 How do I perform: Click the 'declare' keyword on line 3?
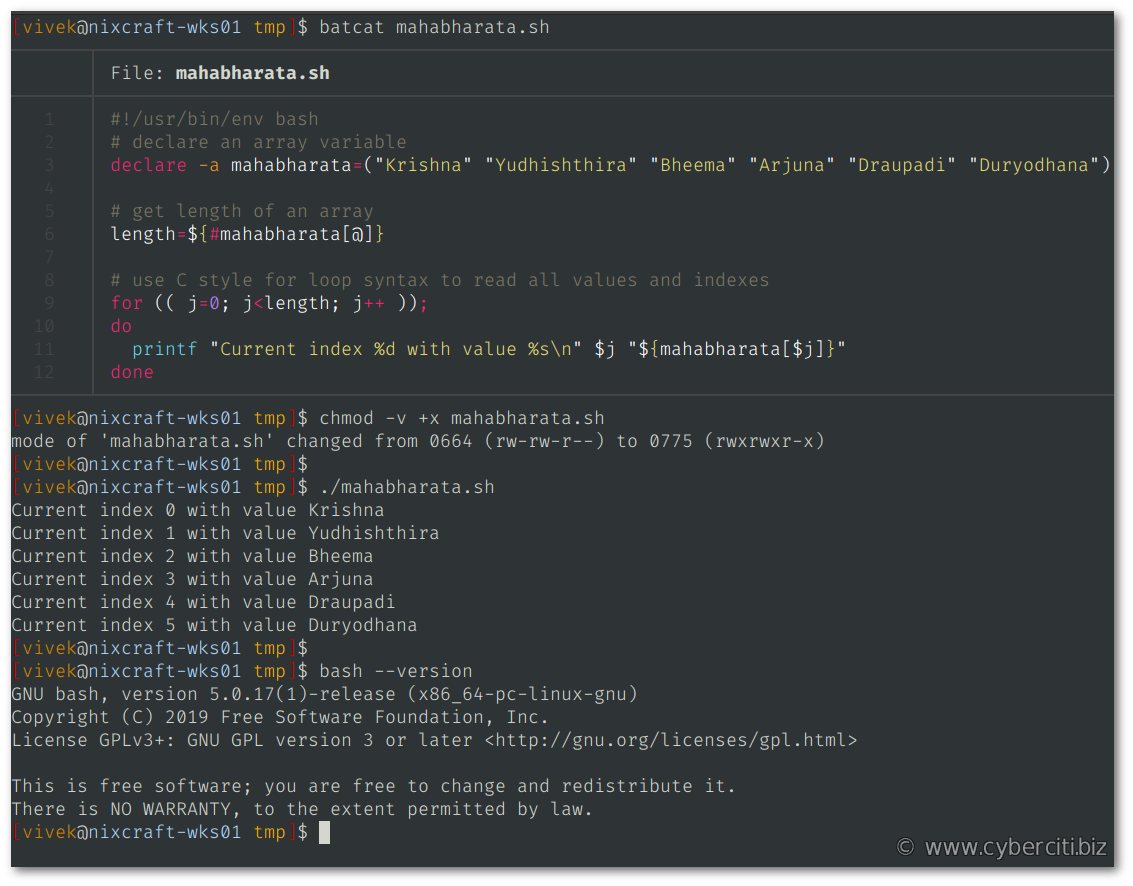click(149, 165)
